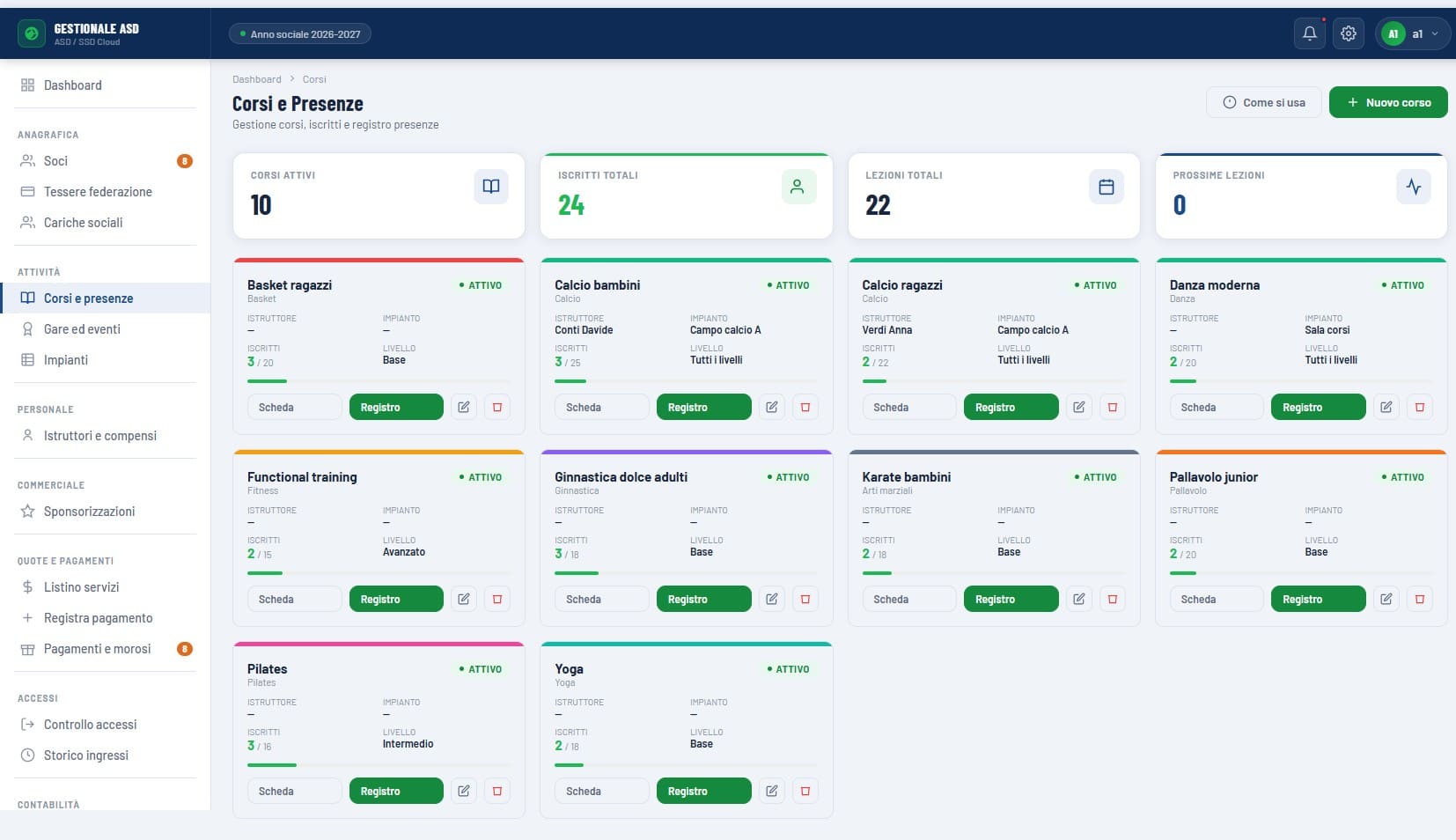
Task: Open Cariche sociali menu item
Action: click(x=105, y=223)
